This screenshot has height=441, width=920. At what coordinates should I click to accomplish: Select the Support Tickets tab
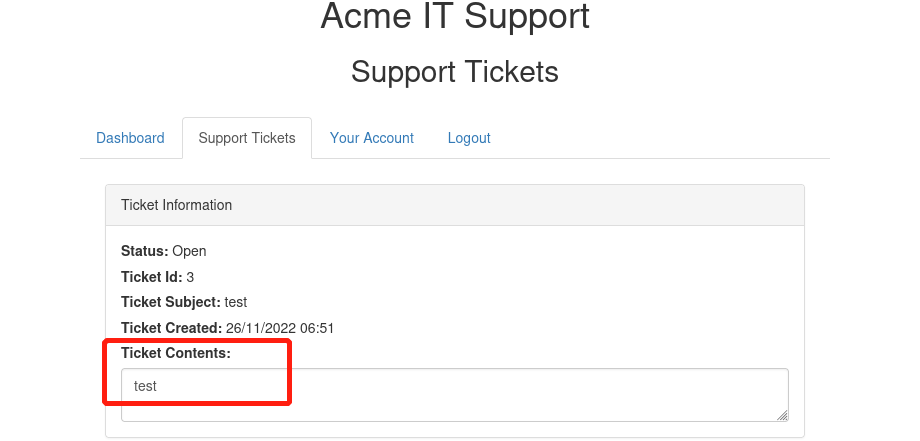coord(247,138)
